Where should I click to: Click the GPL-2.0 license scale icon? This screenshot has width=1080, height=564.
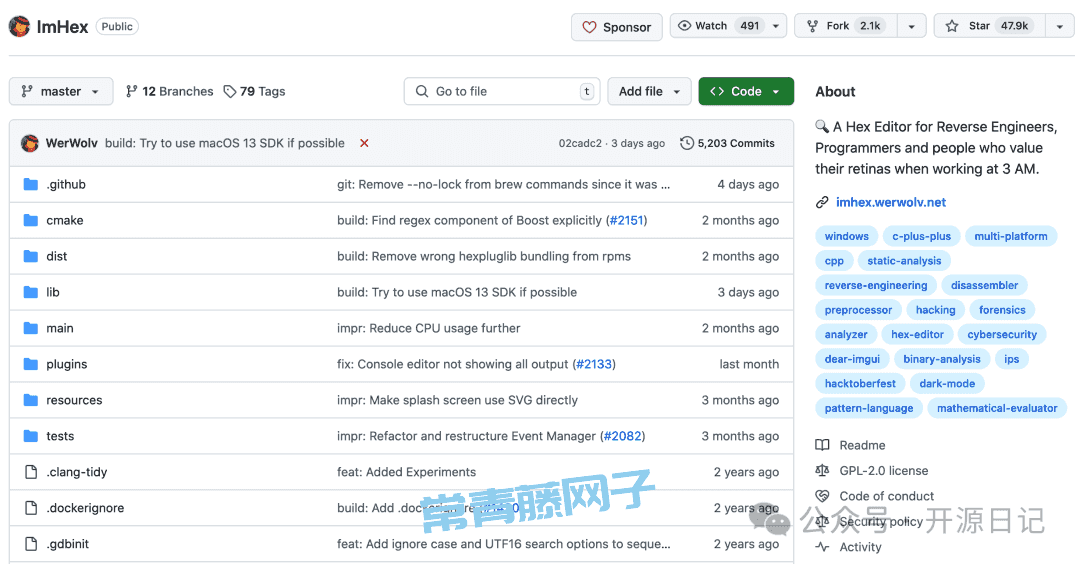(x=822, y=470)
